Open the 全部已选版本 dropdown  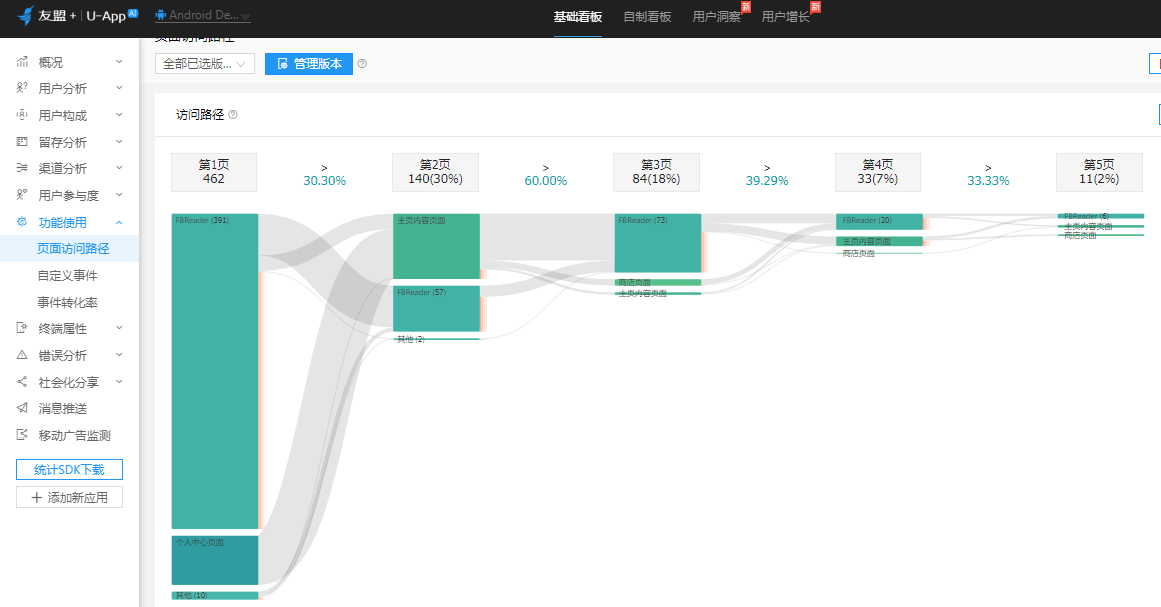(204, 64)
